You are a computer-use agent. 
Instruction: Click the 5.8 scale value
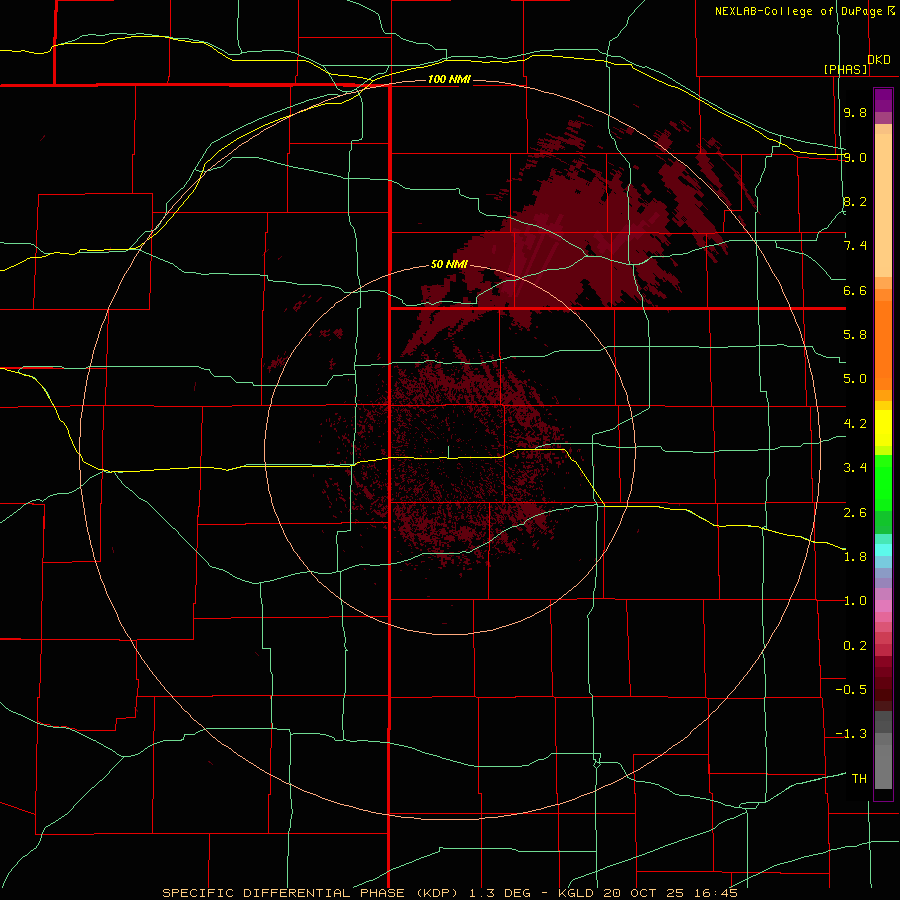tap(854, 335)
